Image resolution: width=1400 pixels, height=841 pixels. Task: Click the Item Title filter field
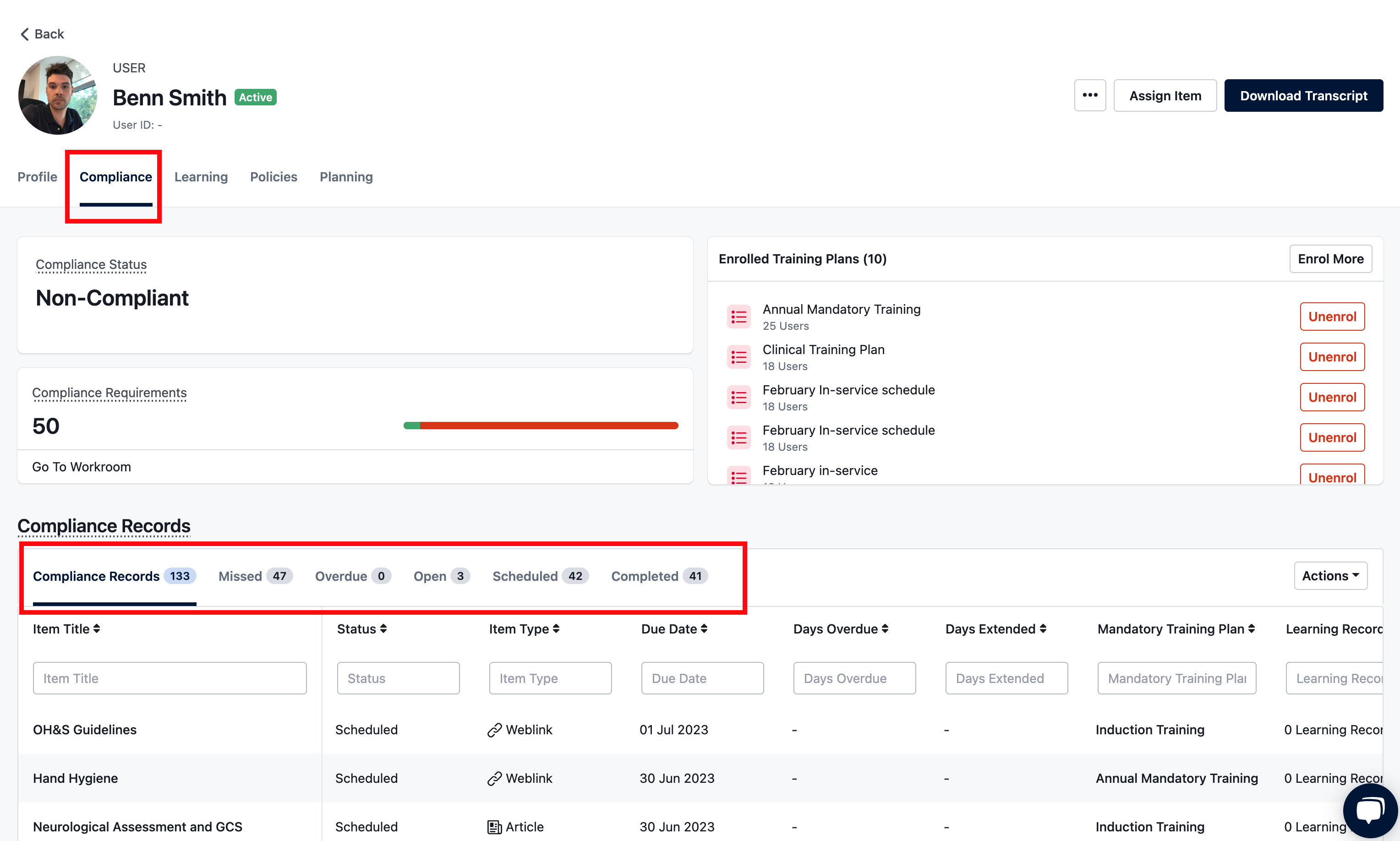tap(169, 678)
